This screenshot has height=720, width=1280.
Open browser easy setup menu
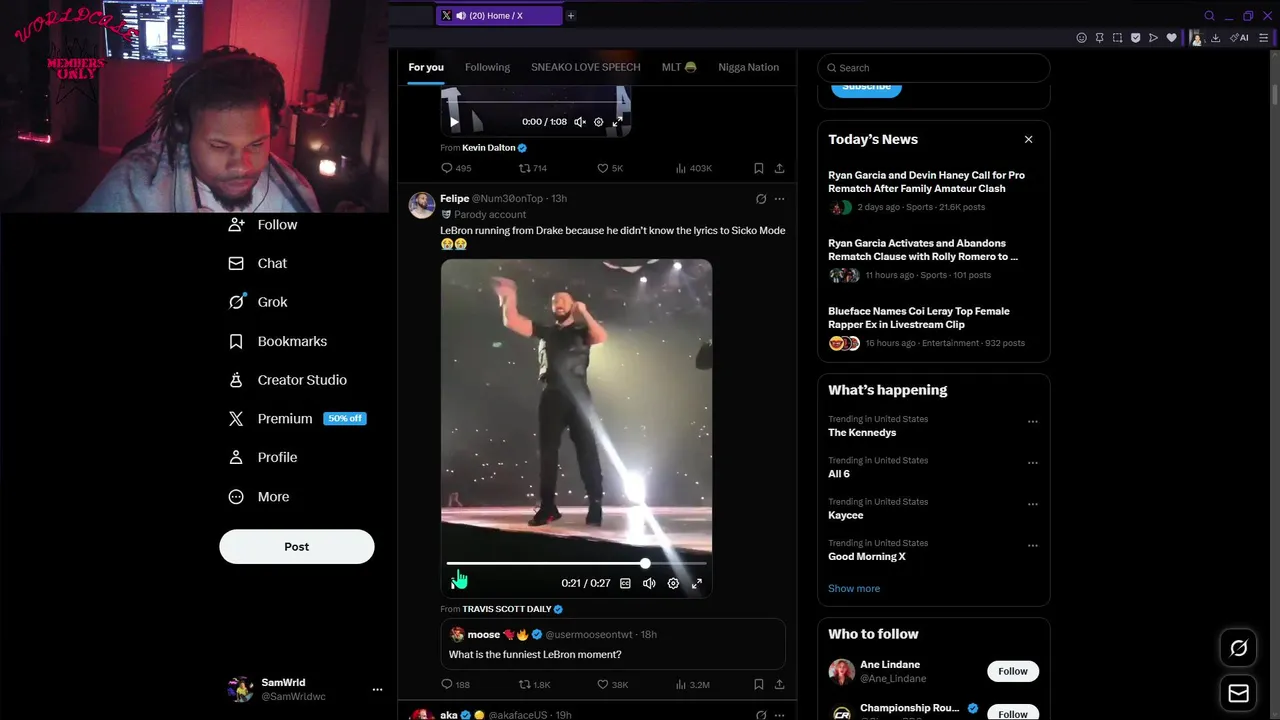click(x=1264, y=38)
